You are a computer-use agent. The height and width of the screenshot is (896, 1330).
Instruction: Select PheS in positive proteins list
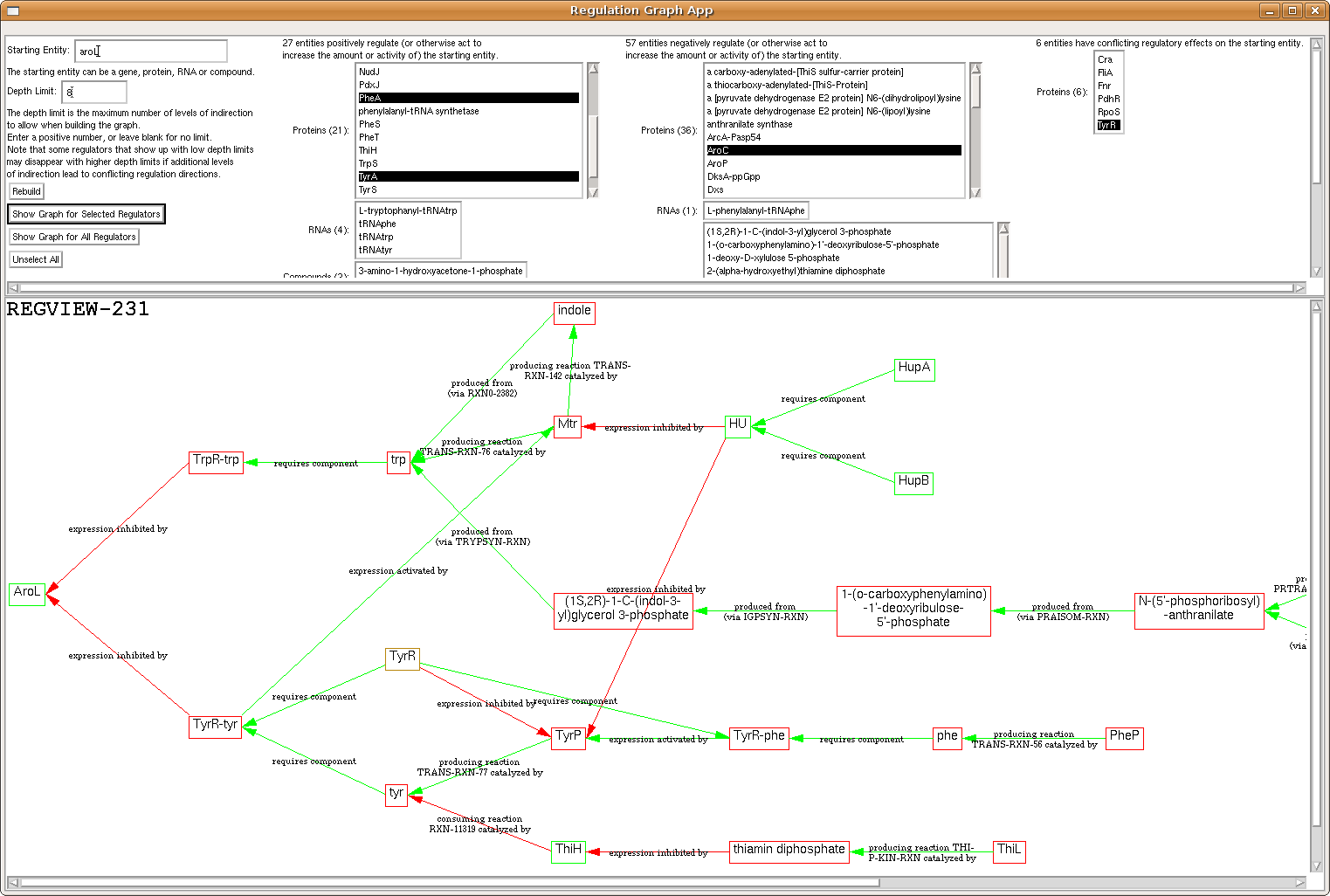click(468, 124)
